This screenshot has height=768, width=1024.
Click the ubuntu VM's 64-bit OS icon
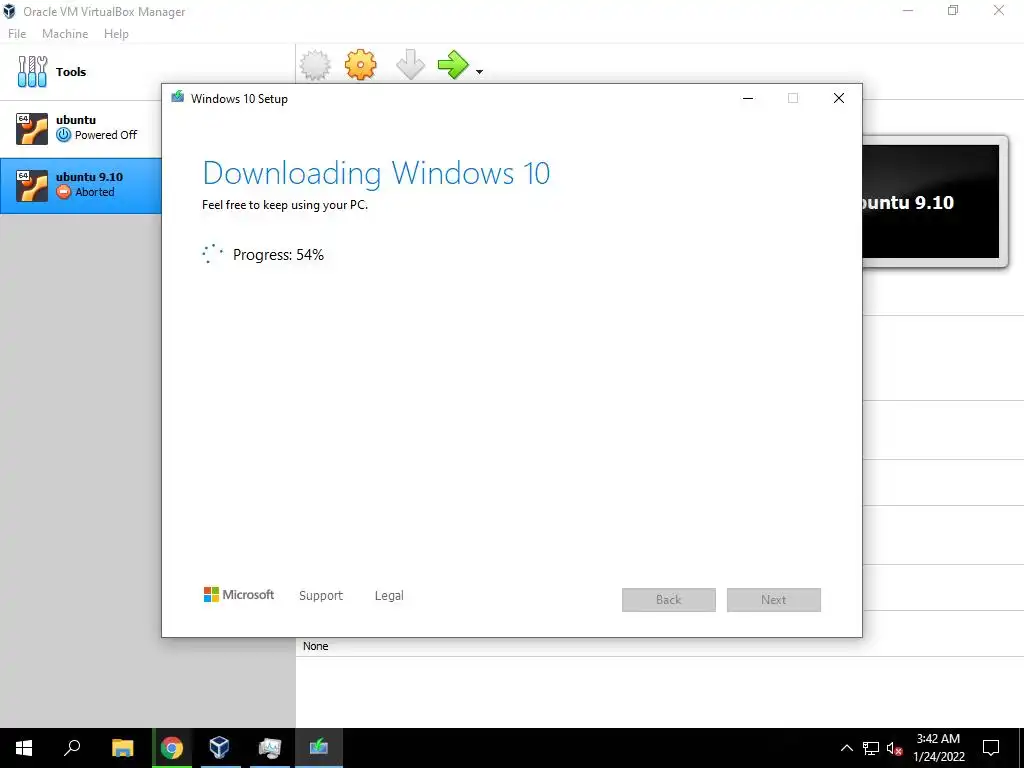click(32, 128)
